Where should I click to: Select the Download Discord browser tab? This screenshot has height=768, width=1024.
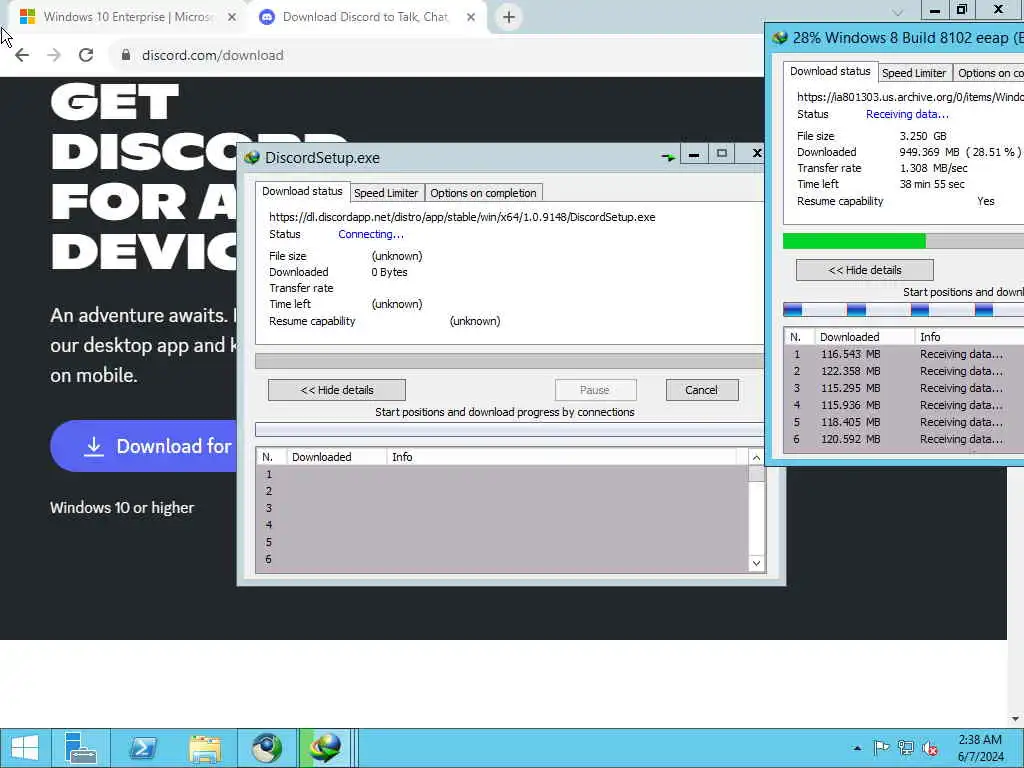[x=367, y=17]
